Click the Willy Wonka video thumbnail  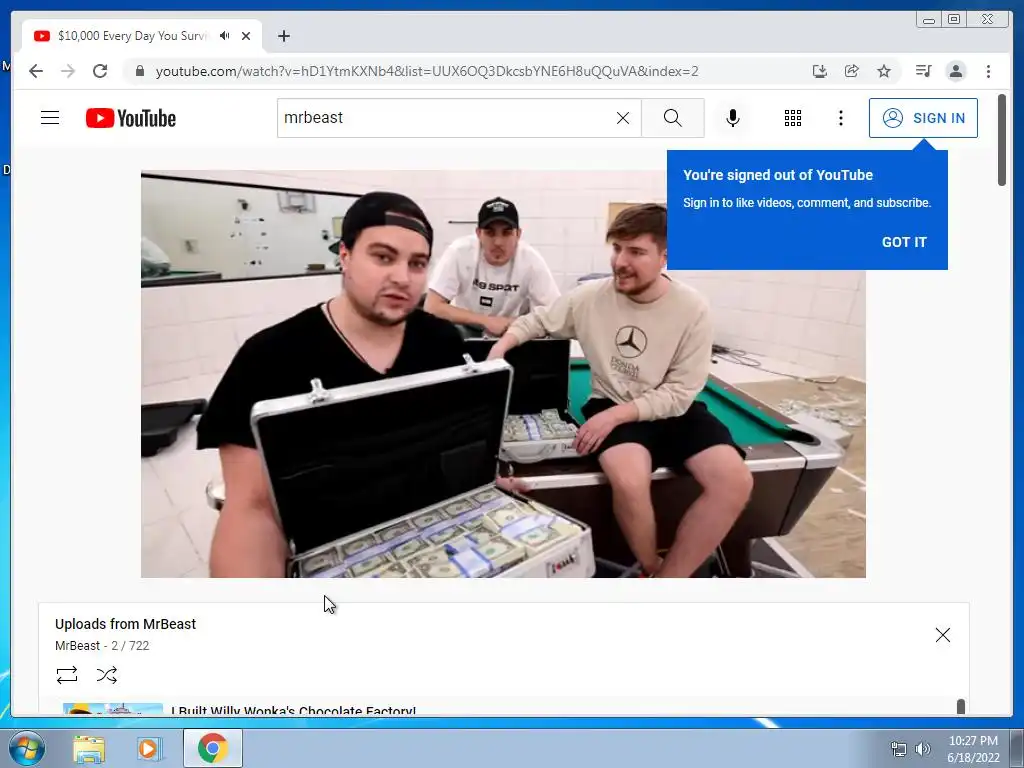click(112, 709)
